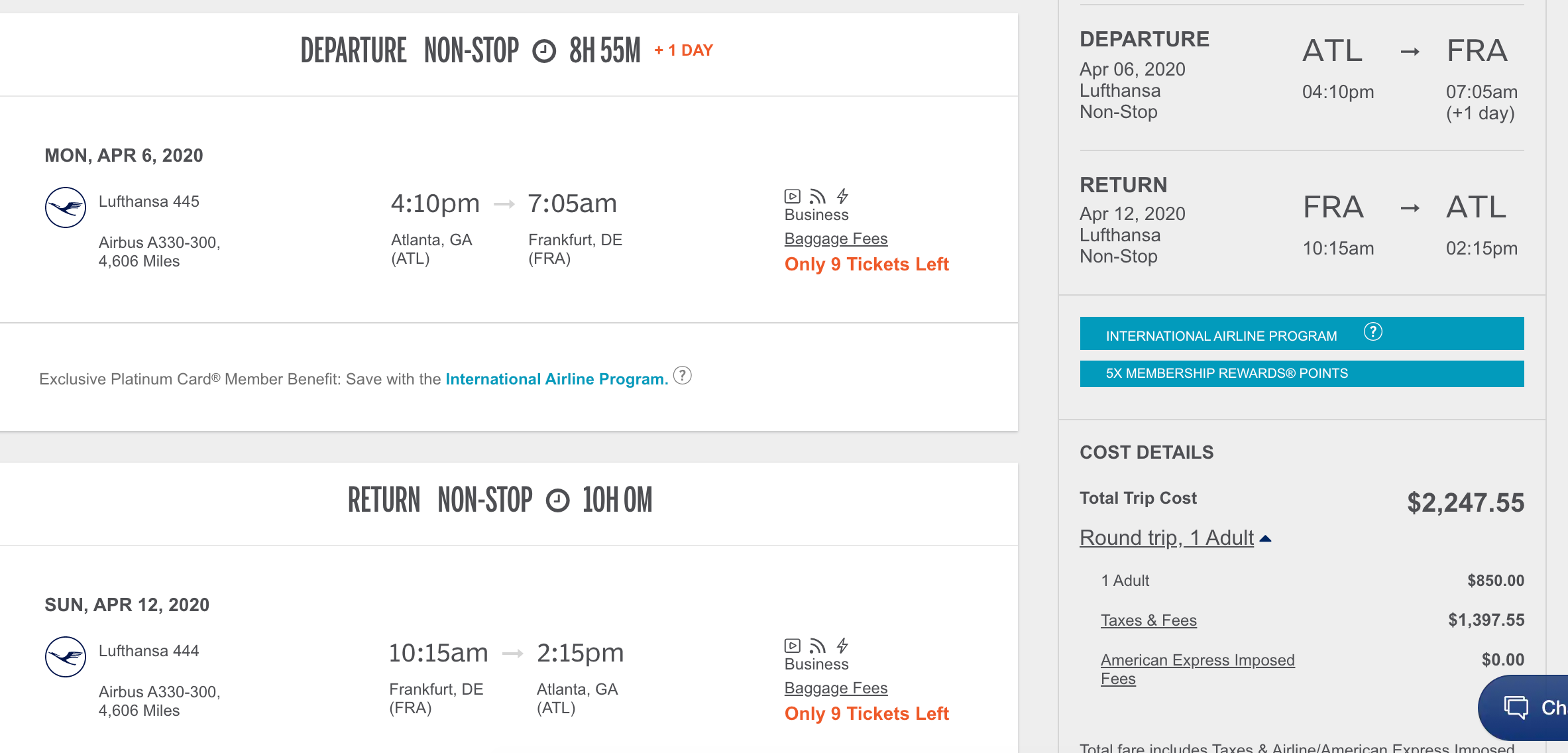The image size is (1568, 753).
Task: Open the chat bubble button
Action: tap(1524, 707)
